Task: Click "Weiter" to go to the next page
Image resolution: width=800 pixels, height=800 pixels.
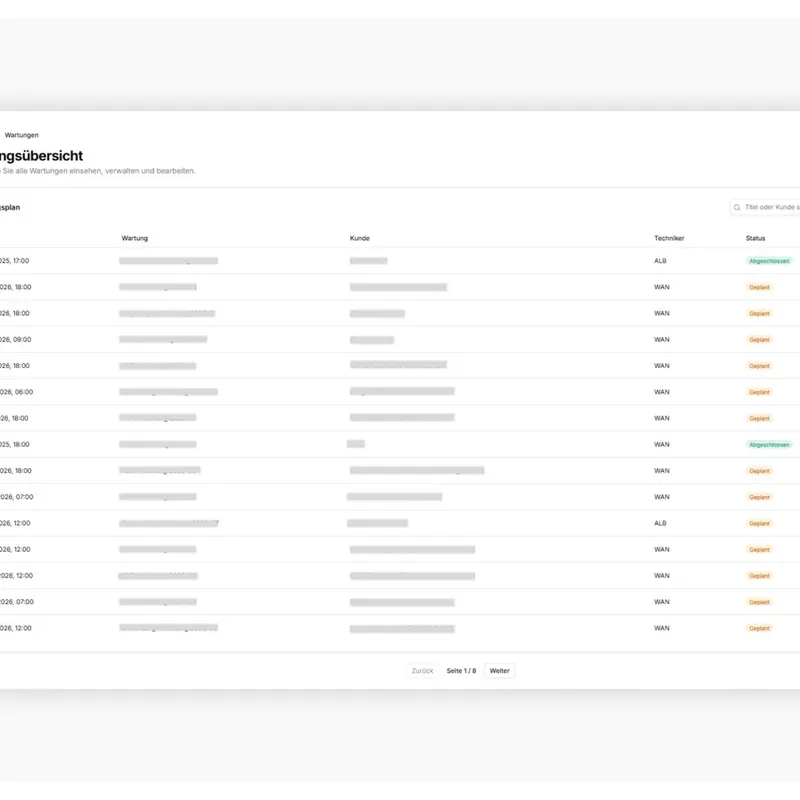Action: coord(499,670)
